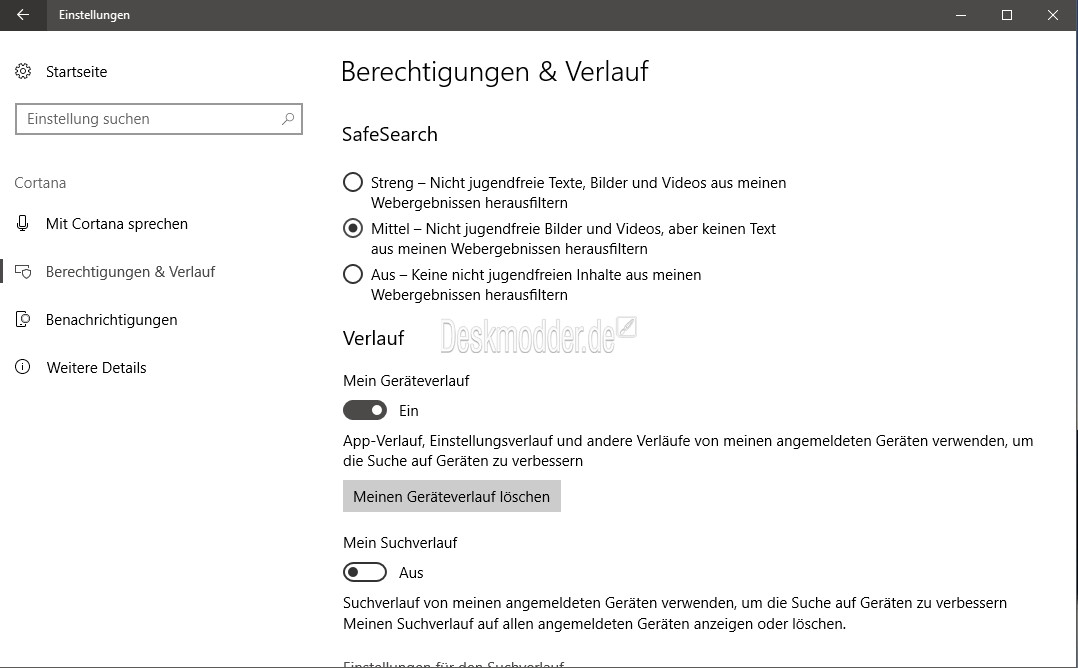Click 'Meinen Suchverlauf auf allen angemeldeten Geräten' text
Viewport: 1078px width, 668px height.
(x=595, y=624)
